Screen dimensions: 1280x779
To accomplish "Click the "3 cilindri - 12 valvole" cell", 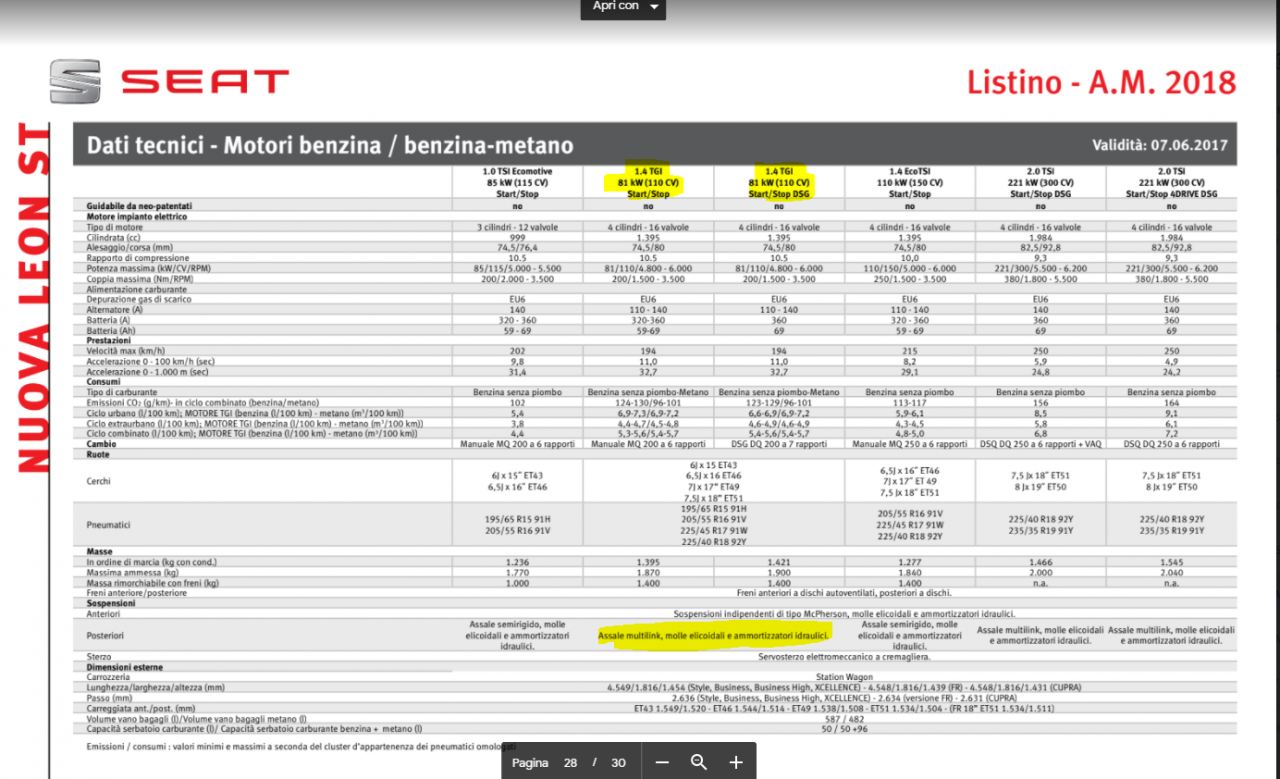I will point(518,227).
